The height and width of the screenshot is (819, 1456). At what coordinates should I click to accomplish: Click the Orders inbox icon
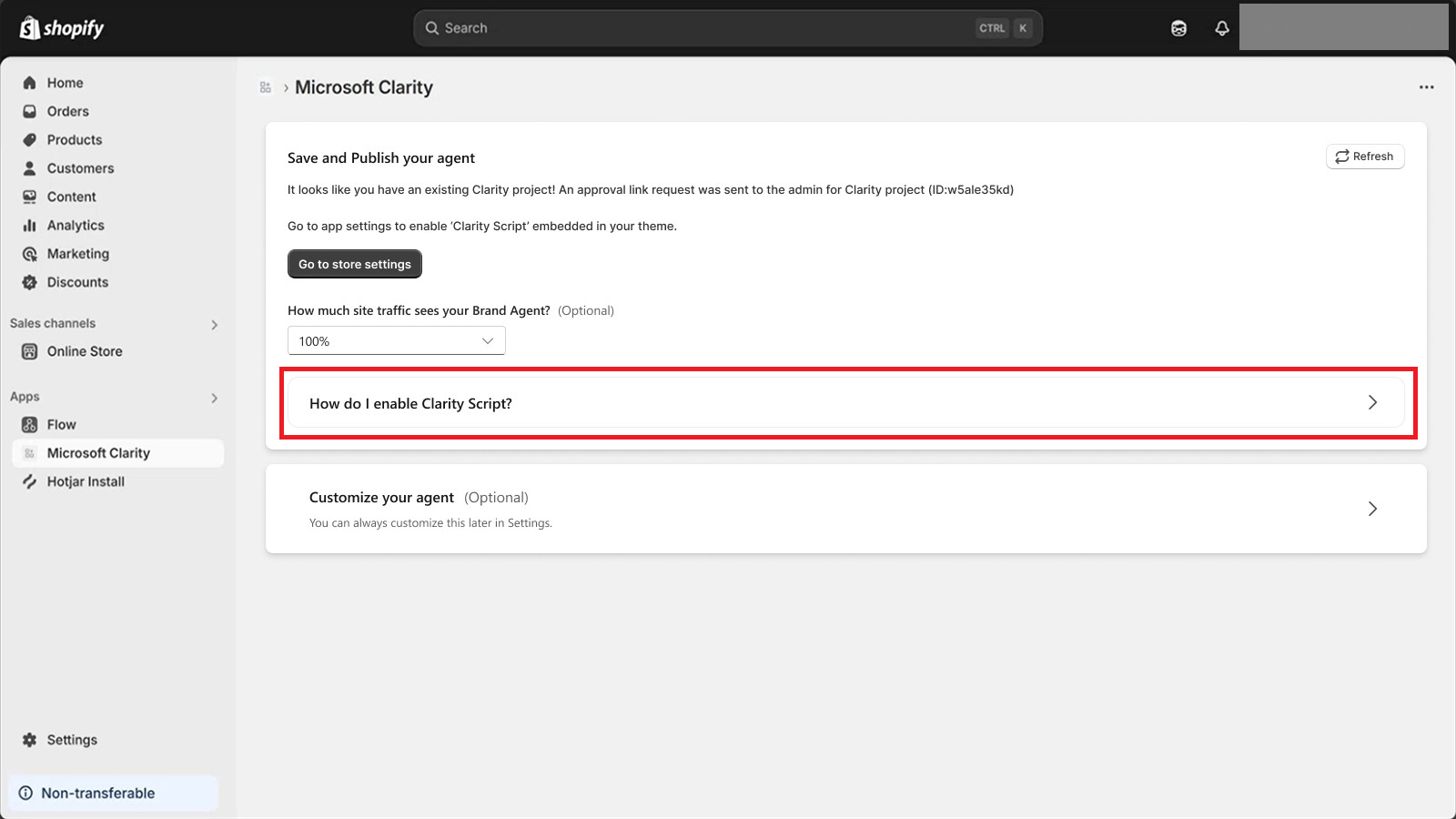(x=29, y=111)
